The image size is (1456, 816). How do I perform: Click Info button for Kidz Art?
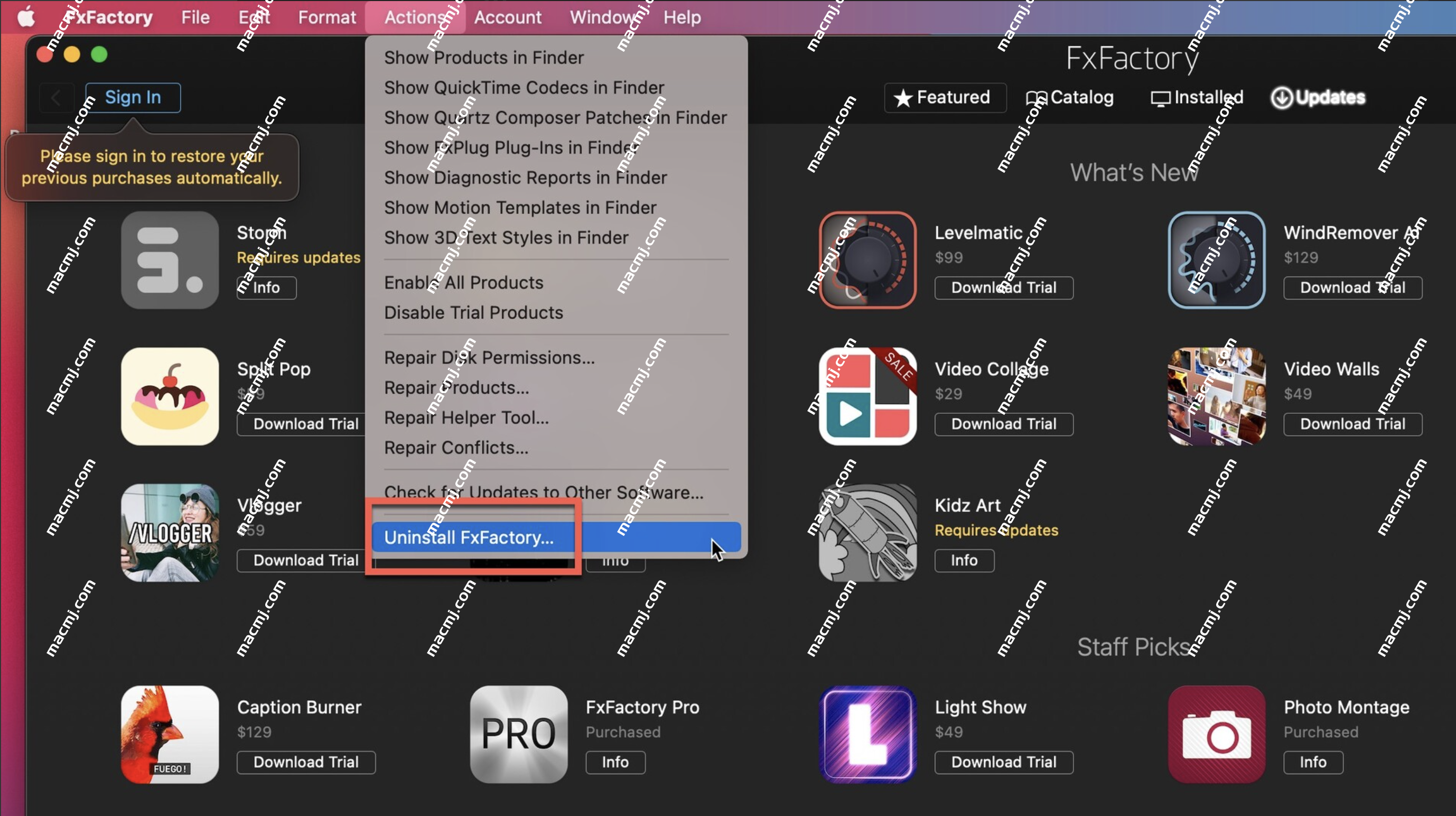pyautogui.click(x=963, y=559)
